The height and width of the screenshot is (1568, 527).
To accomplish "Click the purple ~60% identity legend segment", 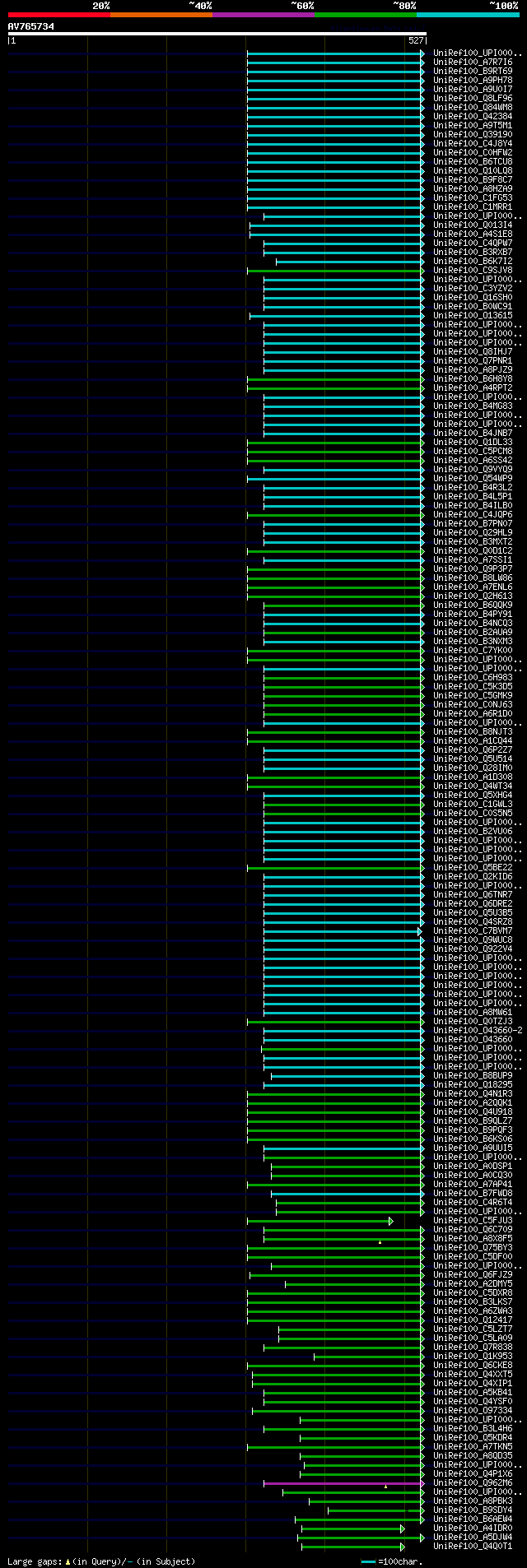I will [263, 15].
